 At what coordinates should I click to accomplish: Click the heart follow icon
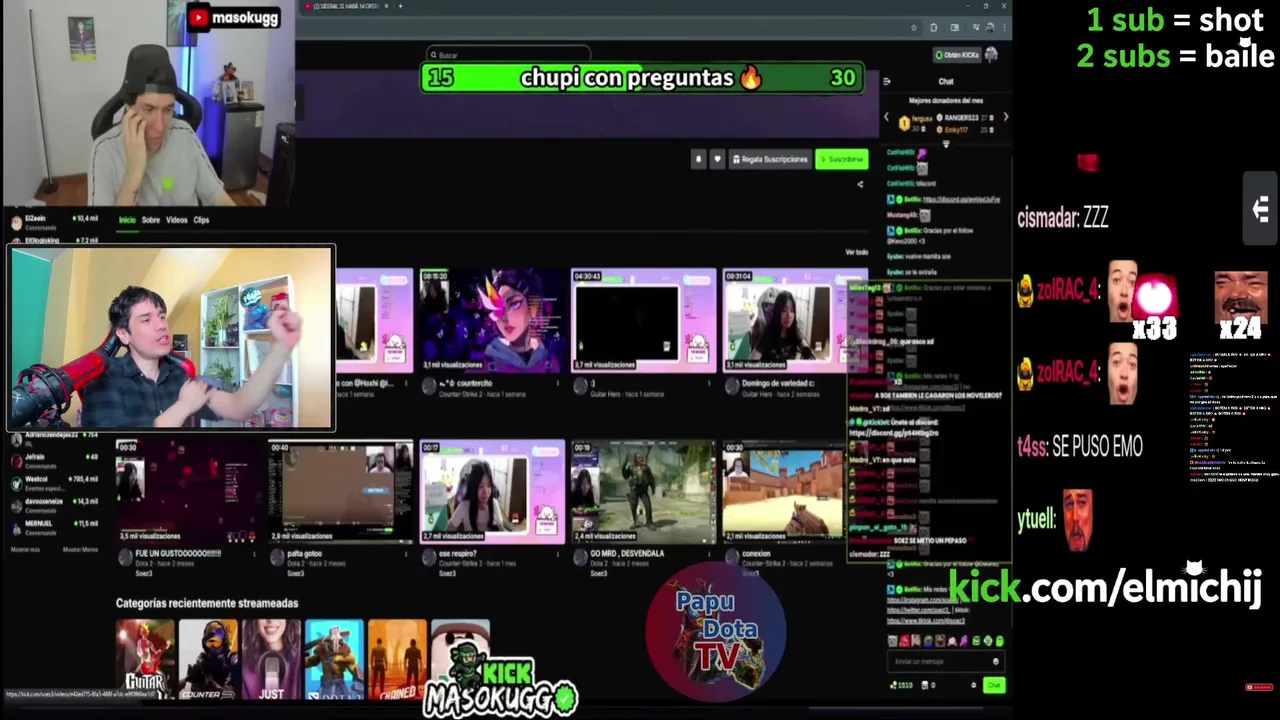(717, 159)
